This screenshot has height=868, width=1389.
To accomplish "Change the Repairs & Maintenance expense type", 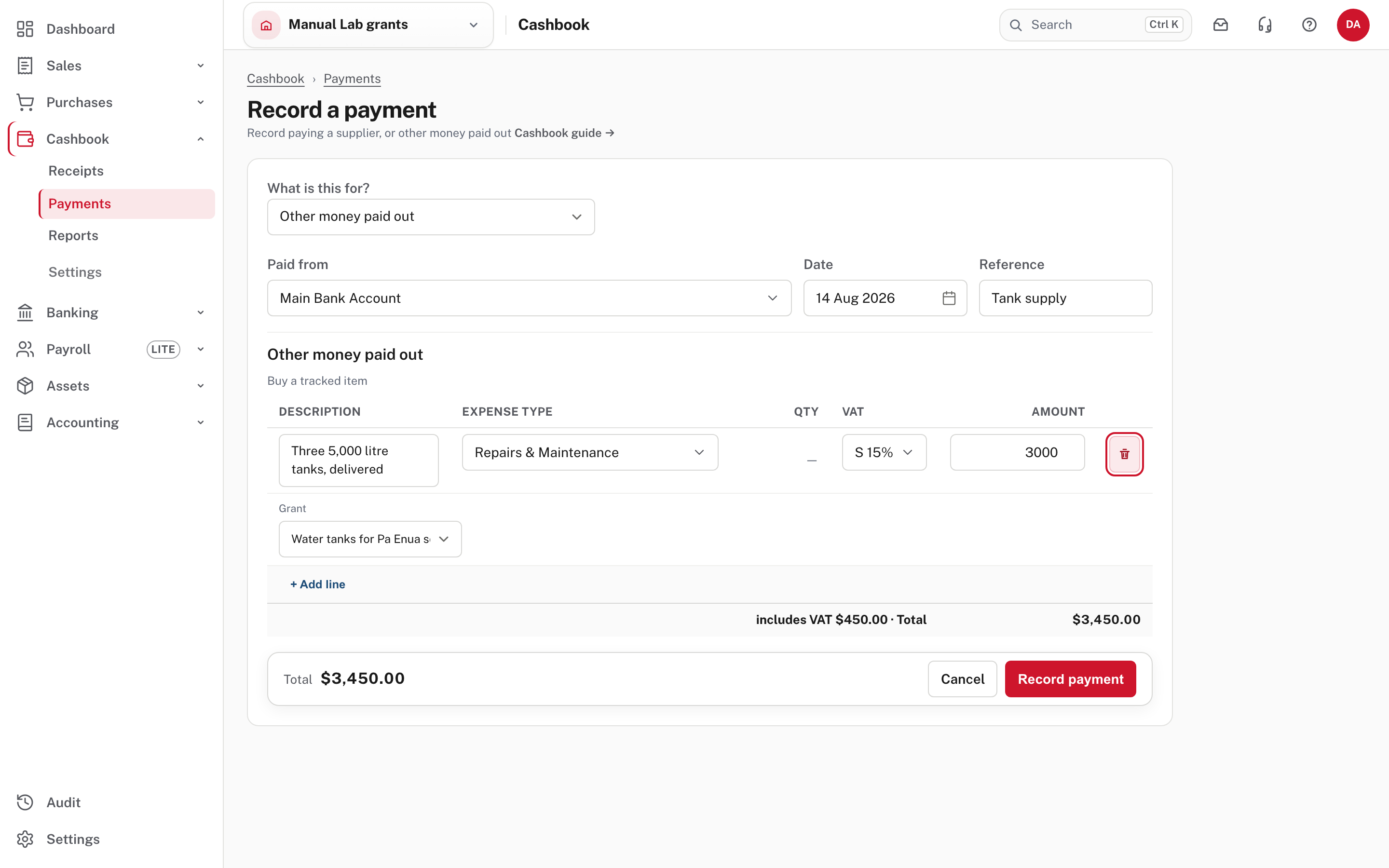I will pyautogui.click(x=590, y=452).
